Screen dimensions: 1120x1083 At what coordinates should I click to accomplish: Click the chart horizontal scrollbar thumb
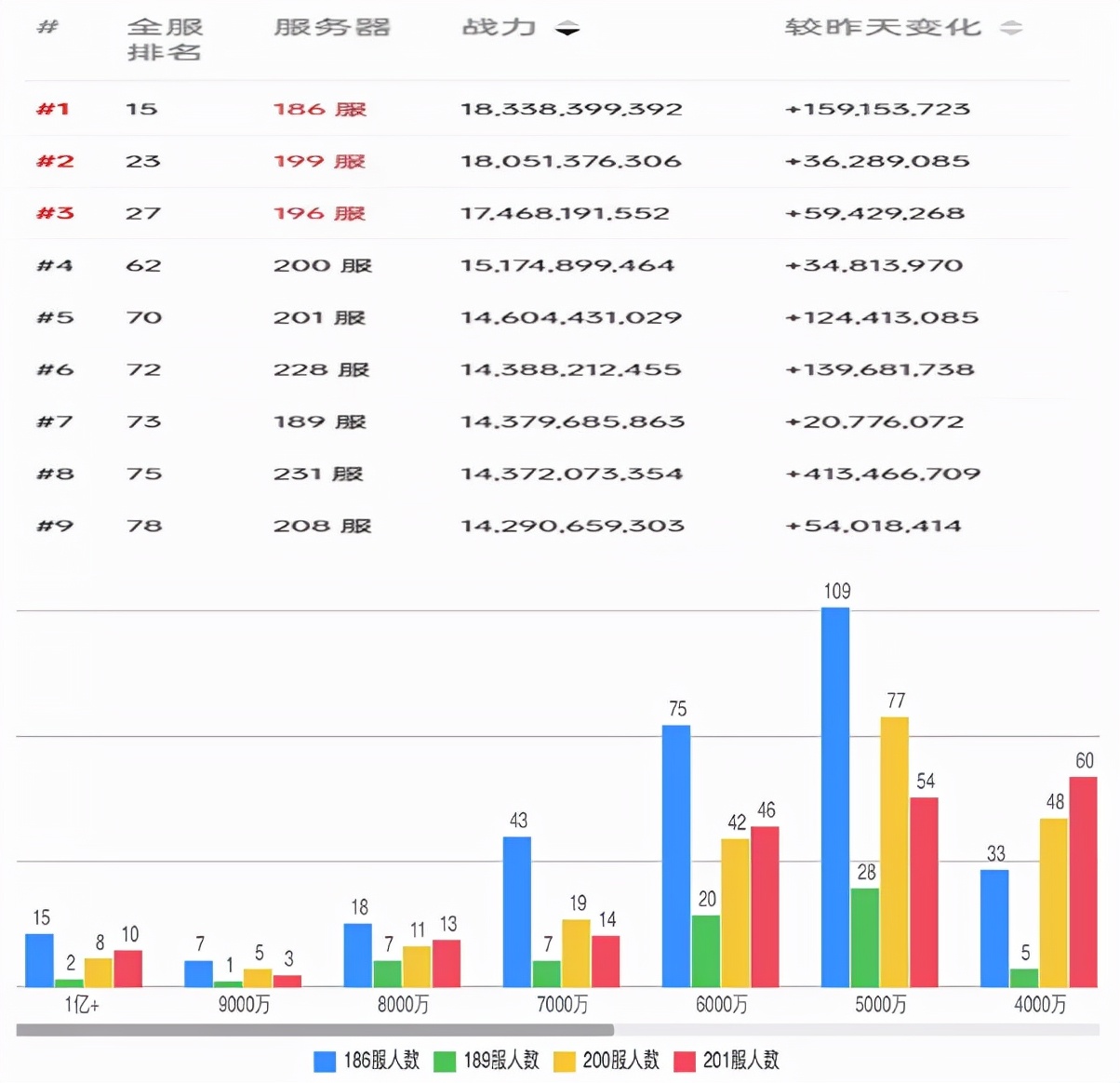point(315,1030)
